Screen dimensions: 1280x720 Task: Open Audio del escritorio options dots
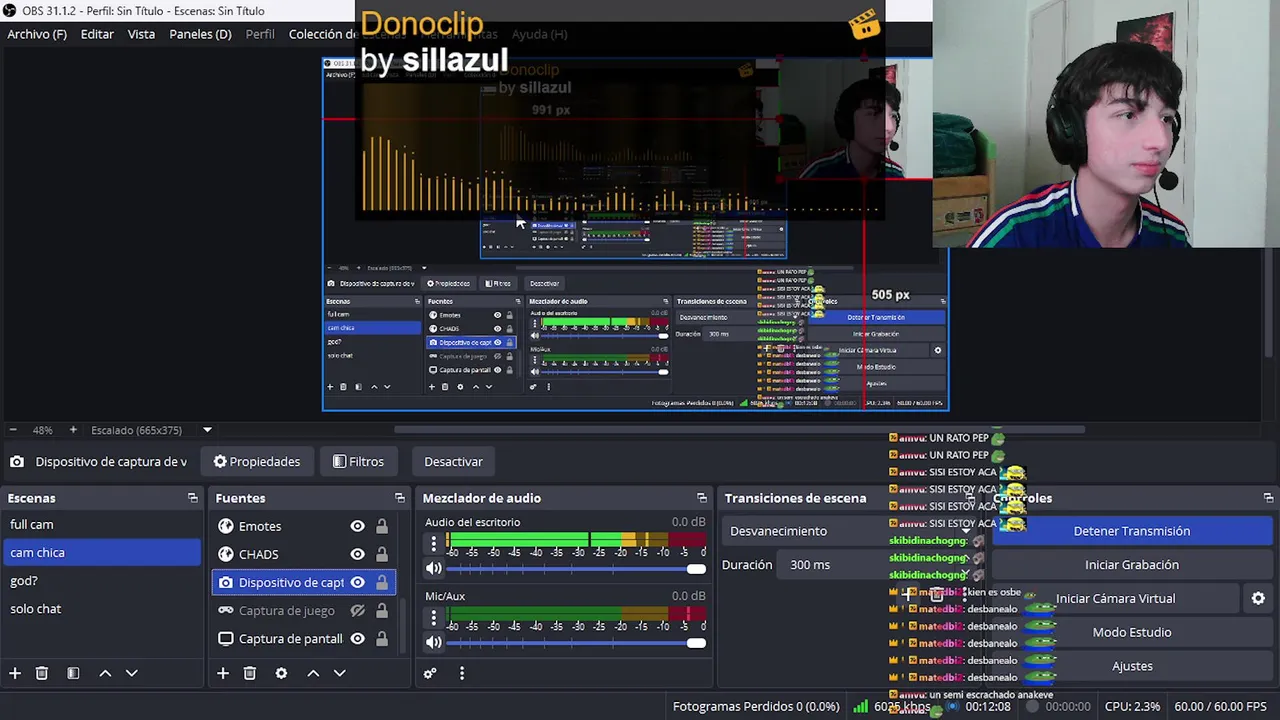pyautogui.click(x=434, y=544)
